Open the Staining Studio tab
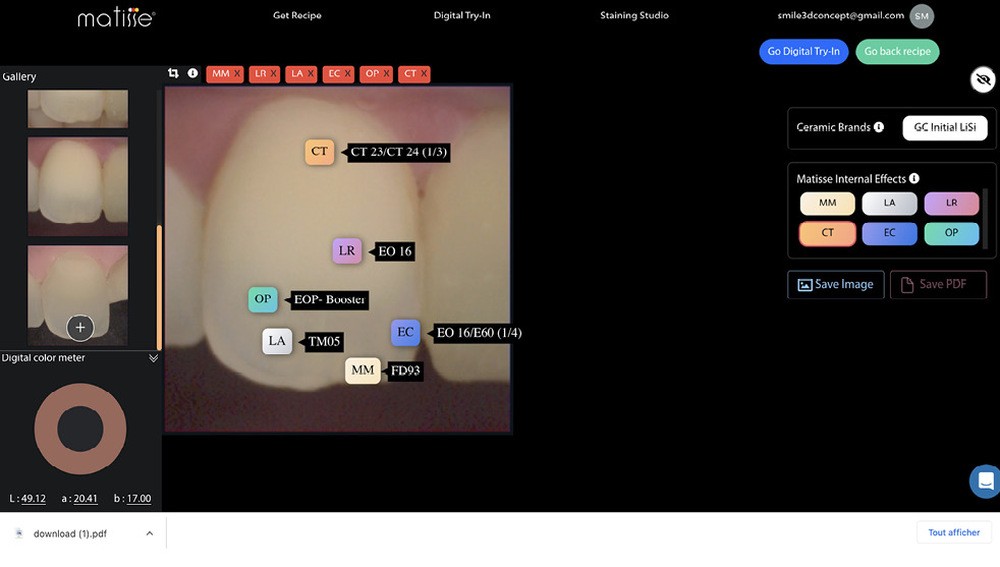The image size is (1000, 567). point(634,16)
